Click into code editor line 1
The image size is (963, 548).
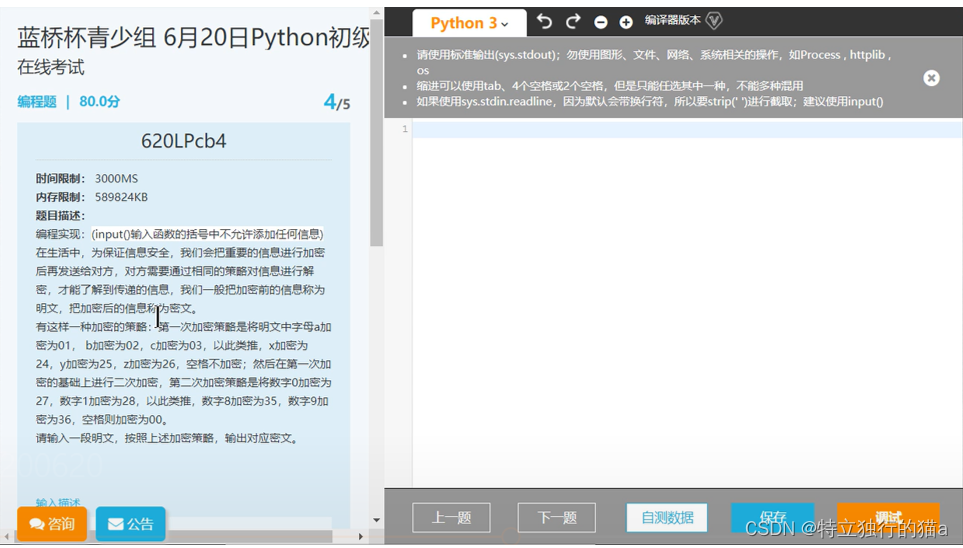tap(687, 129)
